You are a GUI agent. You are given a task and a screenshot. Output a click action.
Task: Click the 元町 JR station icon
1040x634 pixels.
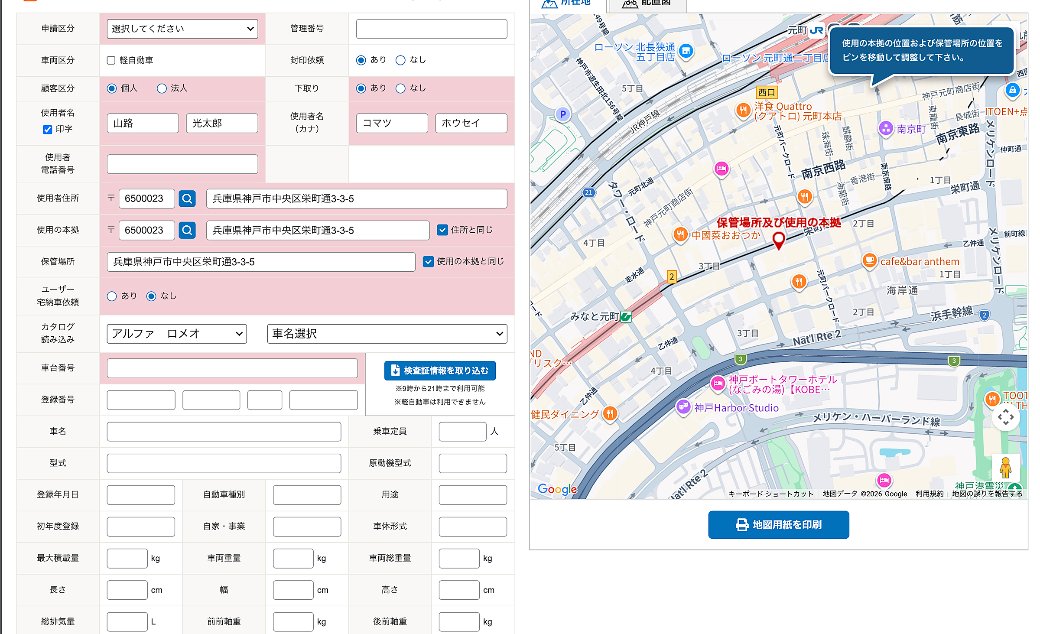click(x=816, y=30)
